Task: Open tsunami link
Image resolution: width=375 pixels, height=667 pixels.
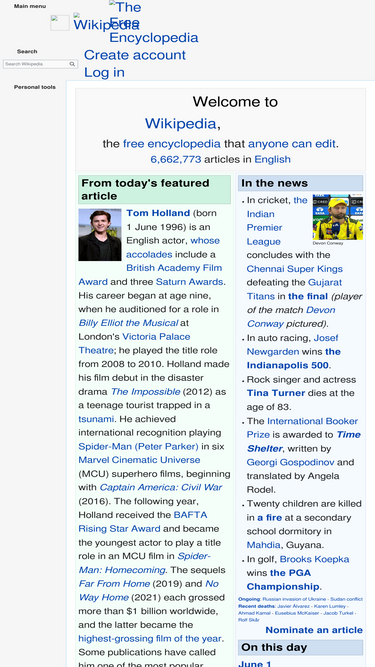Action: [x=96, y=419]
